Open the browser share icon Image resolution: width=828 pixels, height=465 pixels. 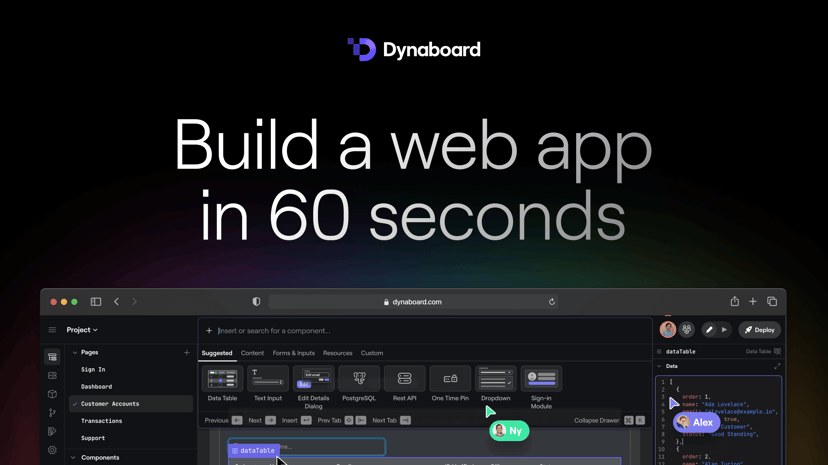click(735, 301)
